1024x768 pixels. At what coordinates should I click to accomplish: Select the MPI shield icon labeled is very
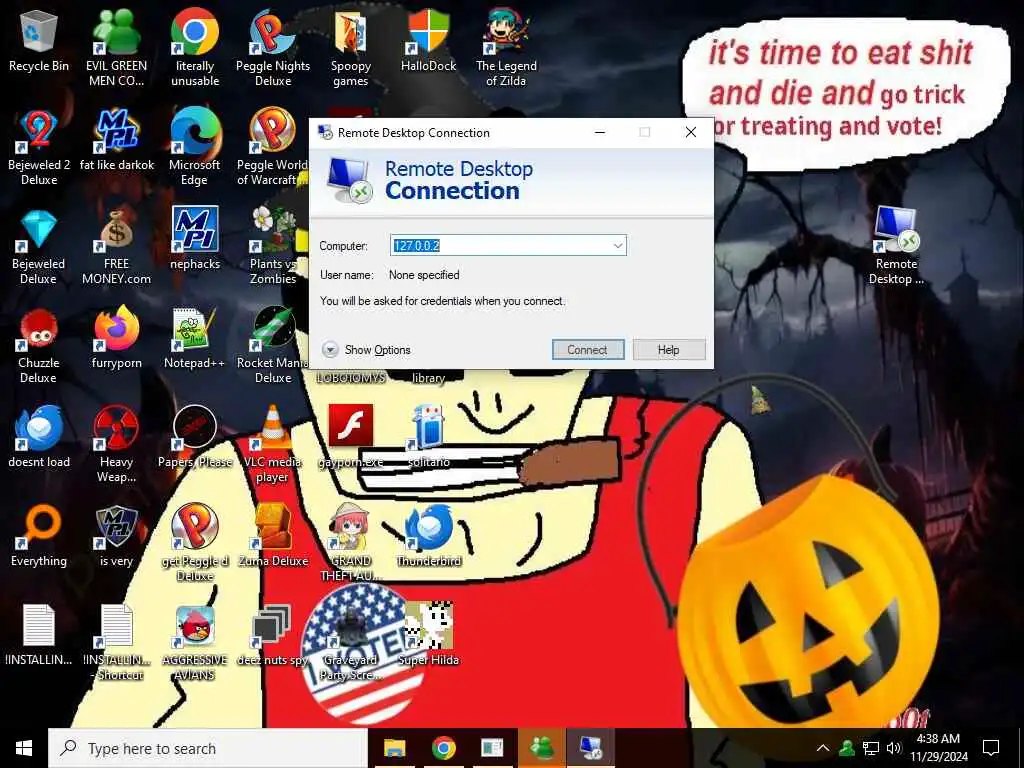pos(116,536)
